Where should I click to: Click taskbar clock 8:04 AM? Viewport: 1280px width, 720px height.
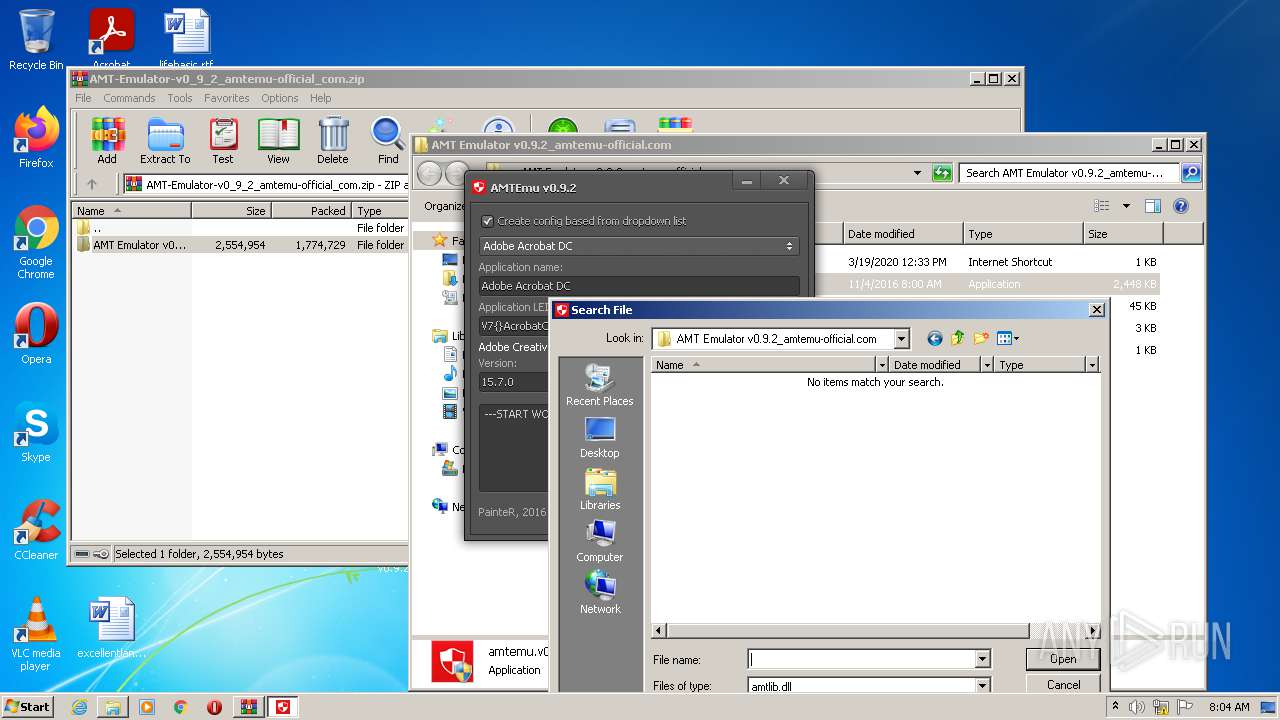point(1229,707)
